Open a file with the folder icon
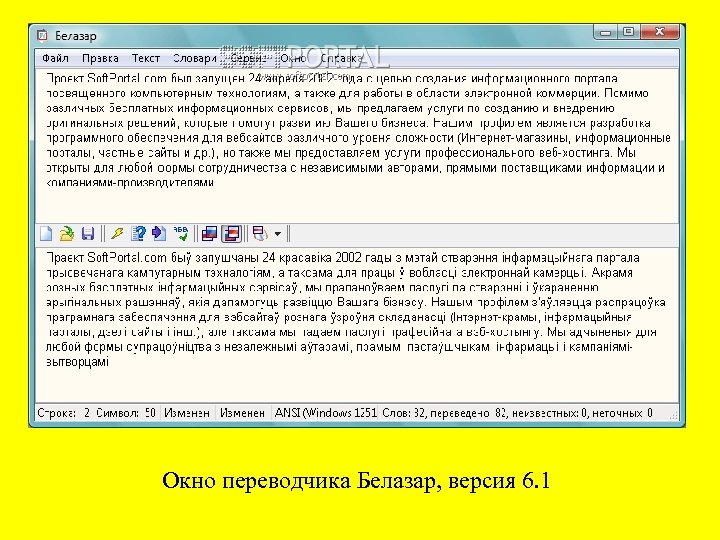This screenshot has height=540, width=720. pyautogui.click(x=67, y=234)
